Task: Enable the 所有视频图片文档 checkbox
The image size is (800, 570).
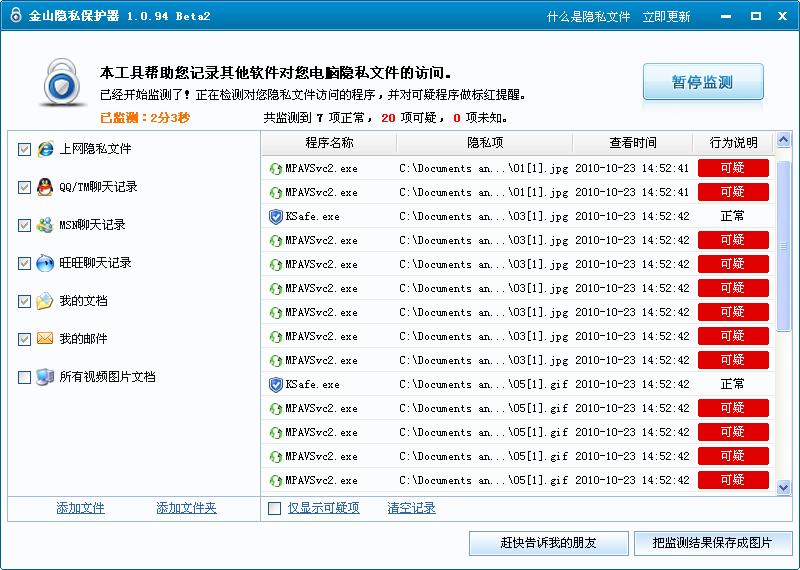Action: (24, 377)
